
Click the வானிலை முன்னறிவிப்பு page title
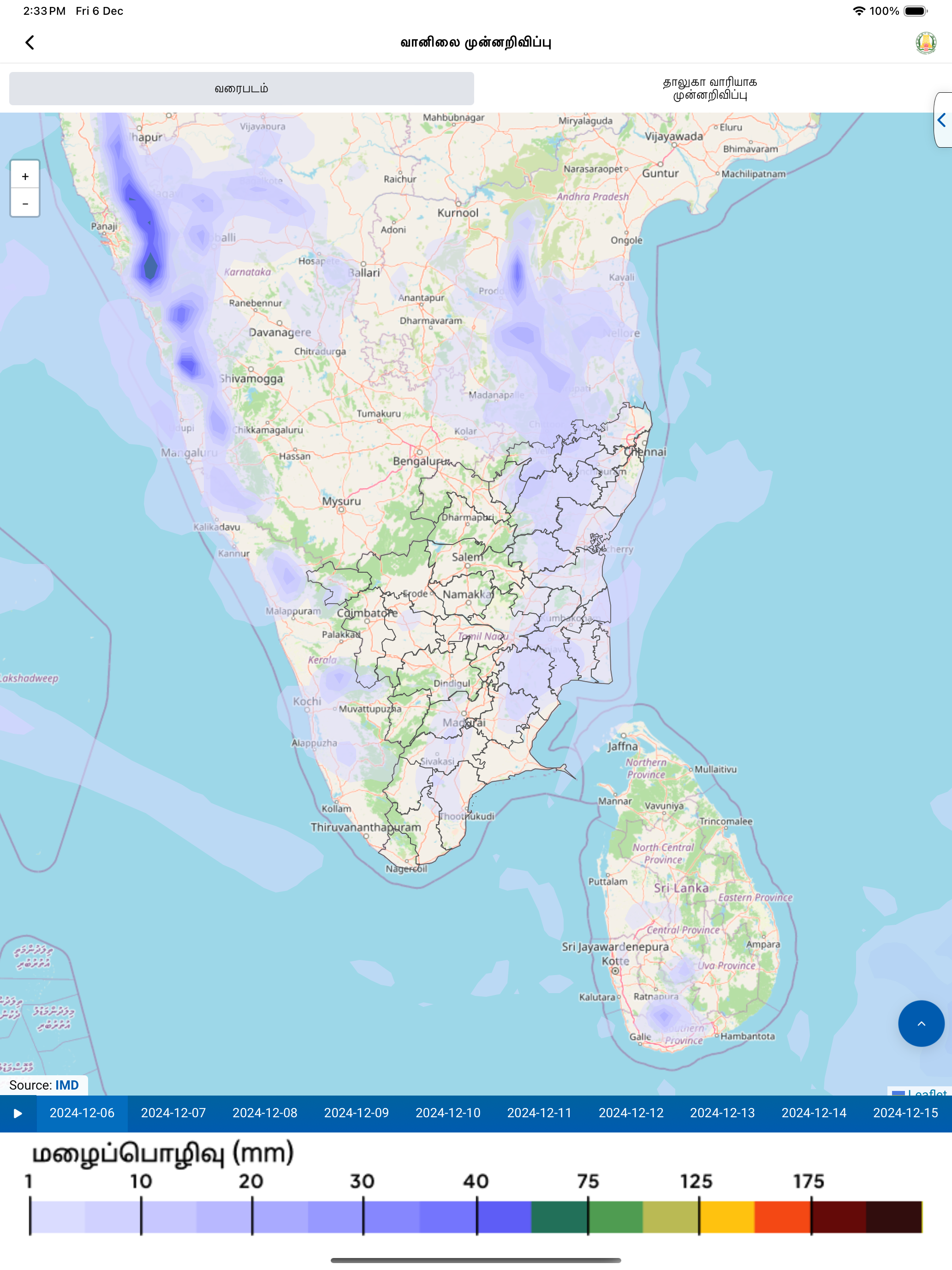point(476,42)
